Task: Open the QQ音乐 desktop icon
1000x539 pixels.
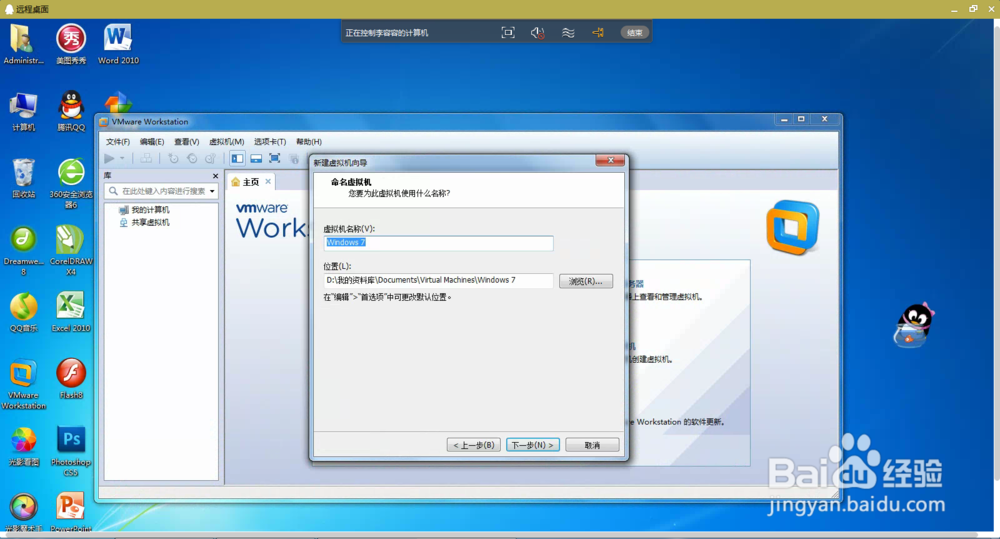Action: pyautogui.click(x=23, y=313)
